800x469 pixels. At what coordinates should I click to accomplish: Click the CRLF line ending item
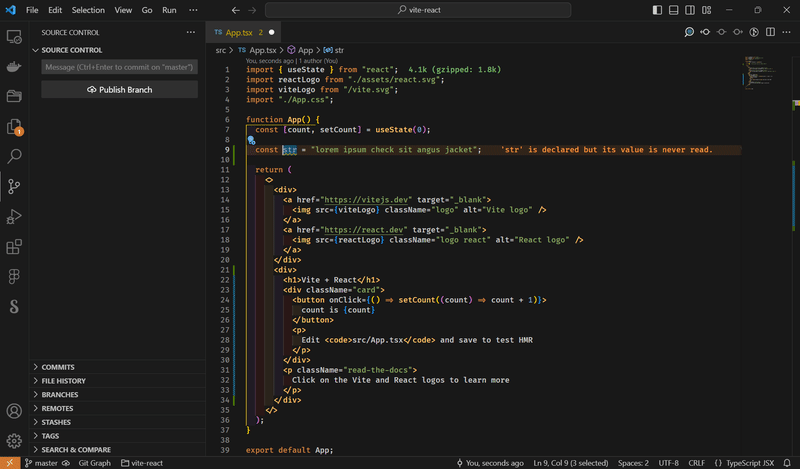696,463
